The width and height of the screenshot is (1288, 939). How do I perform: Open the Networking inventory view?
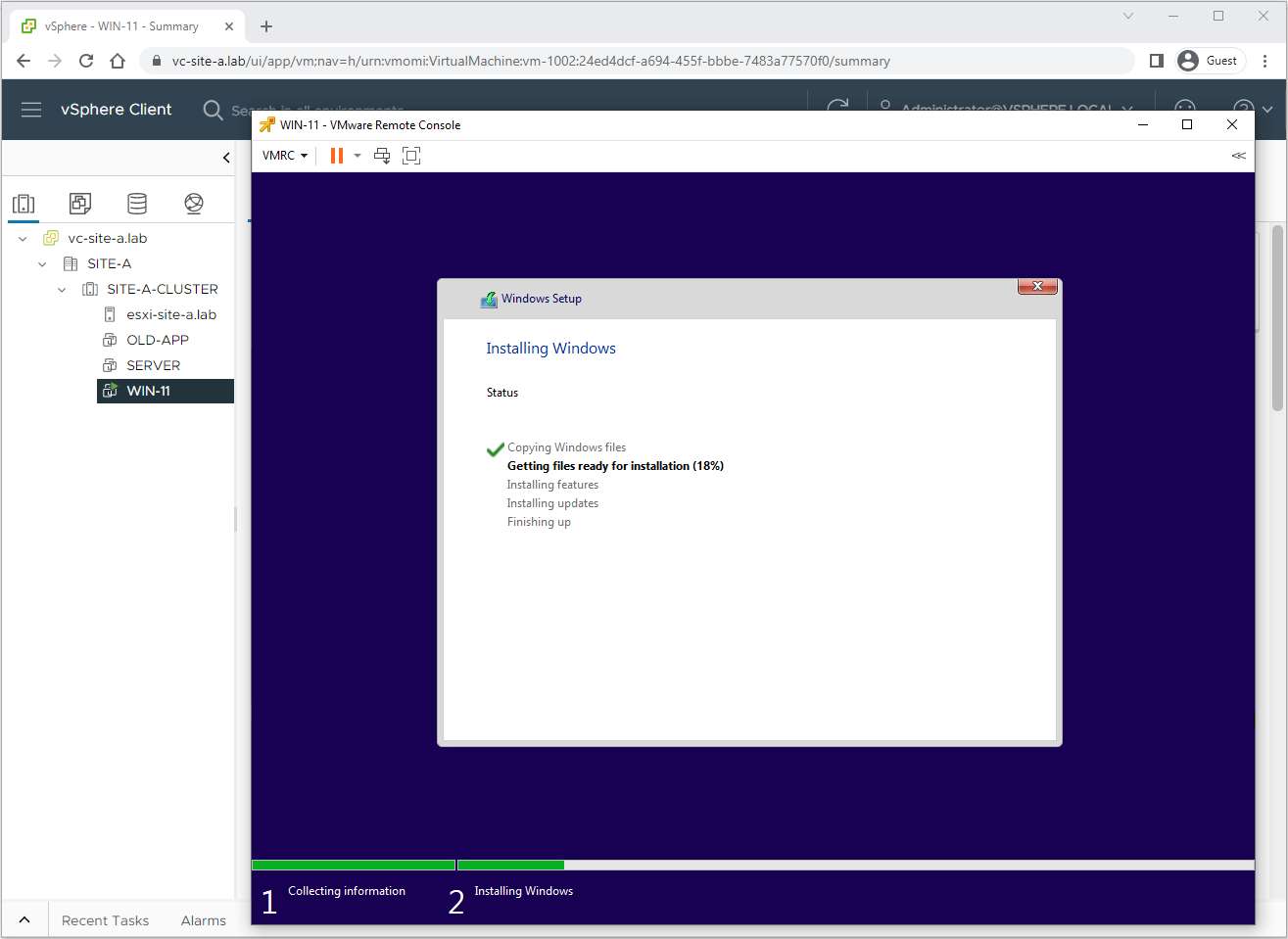(194, 203)
